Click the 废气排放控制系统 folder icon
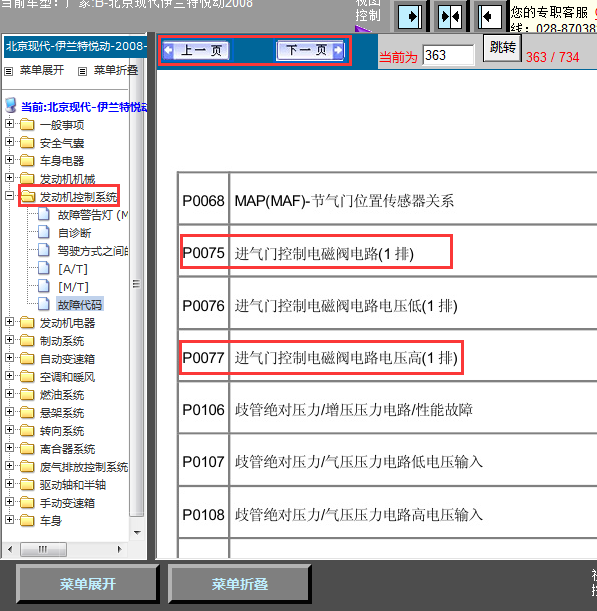597x611 pixels. pos(27,466)
